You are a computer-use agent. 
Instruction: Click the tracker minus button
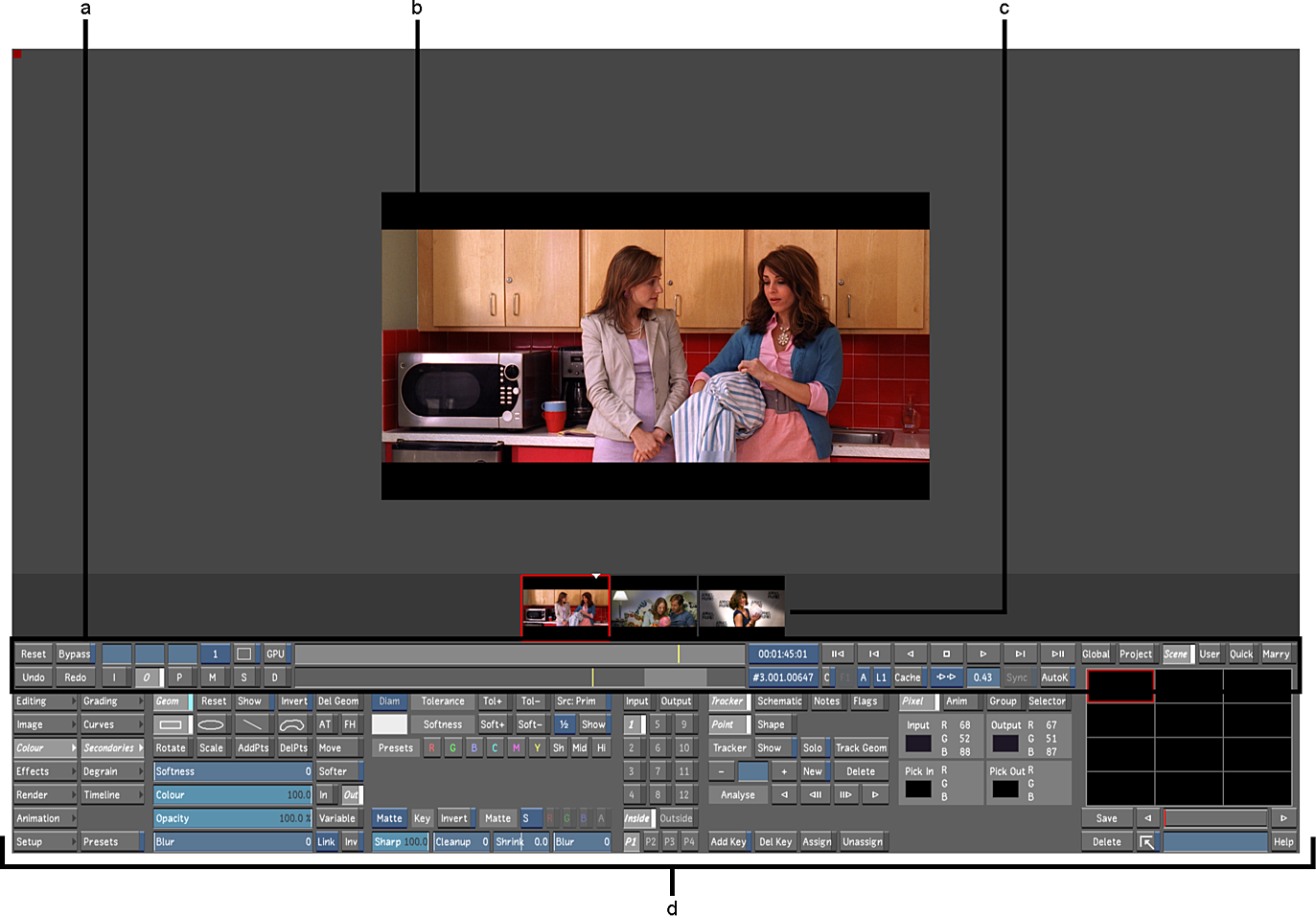[x=722, y=771]
